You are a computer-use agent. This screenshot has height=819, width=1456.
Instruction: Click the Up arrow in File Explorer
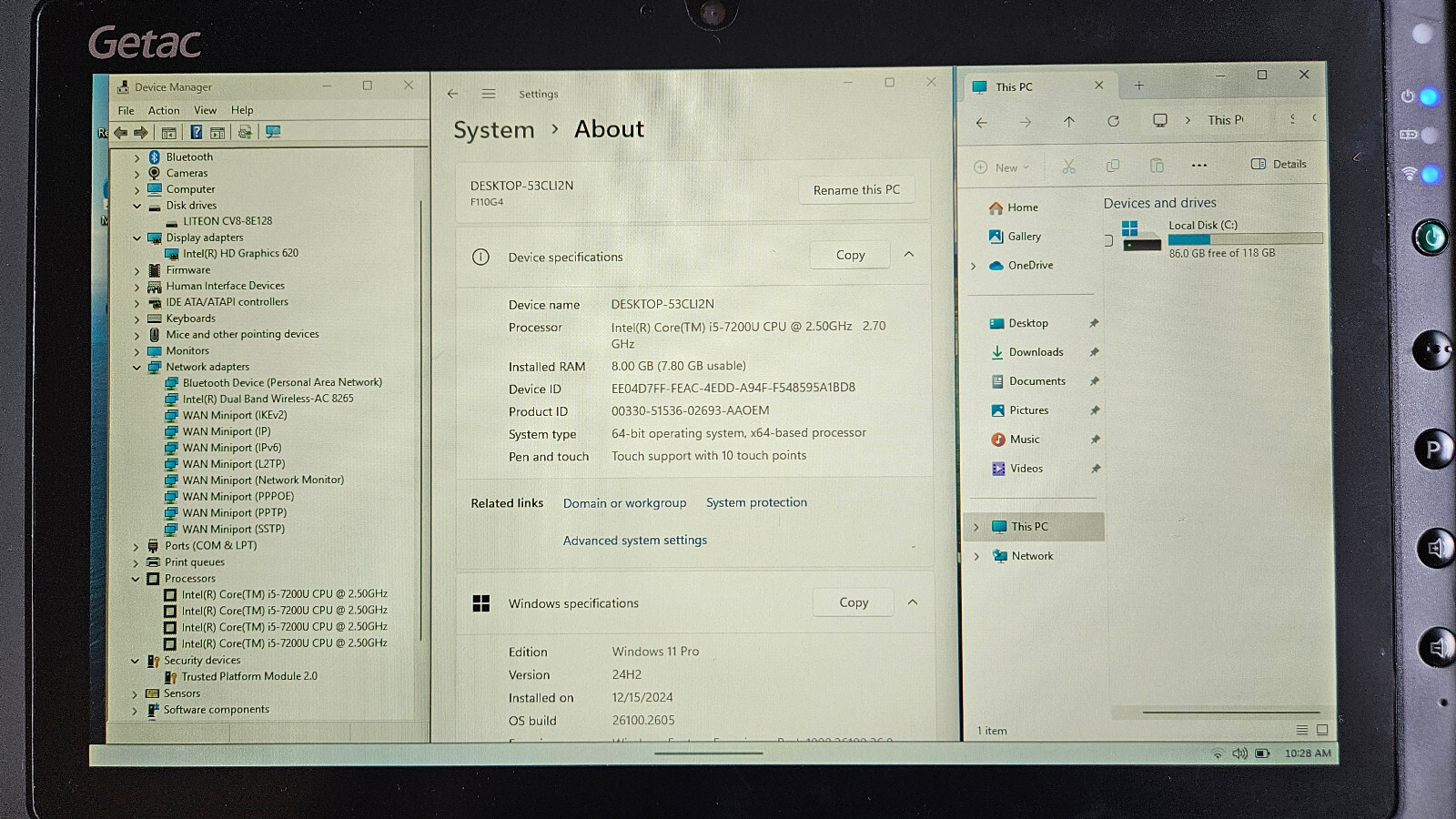[x=1069, y=121]
